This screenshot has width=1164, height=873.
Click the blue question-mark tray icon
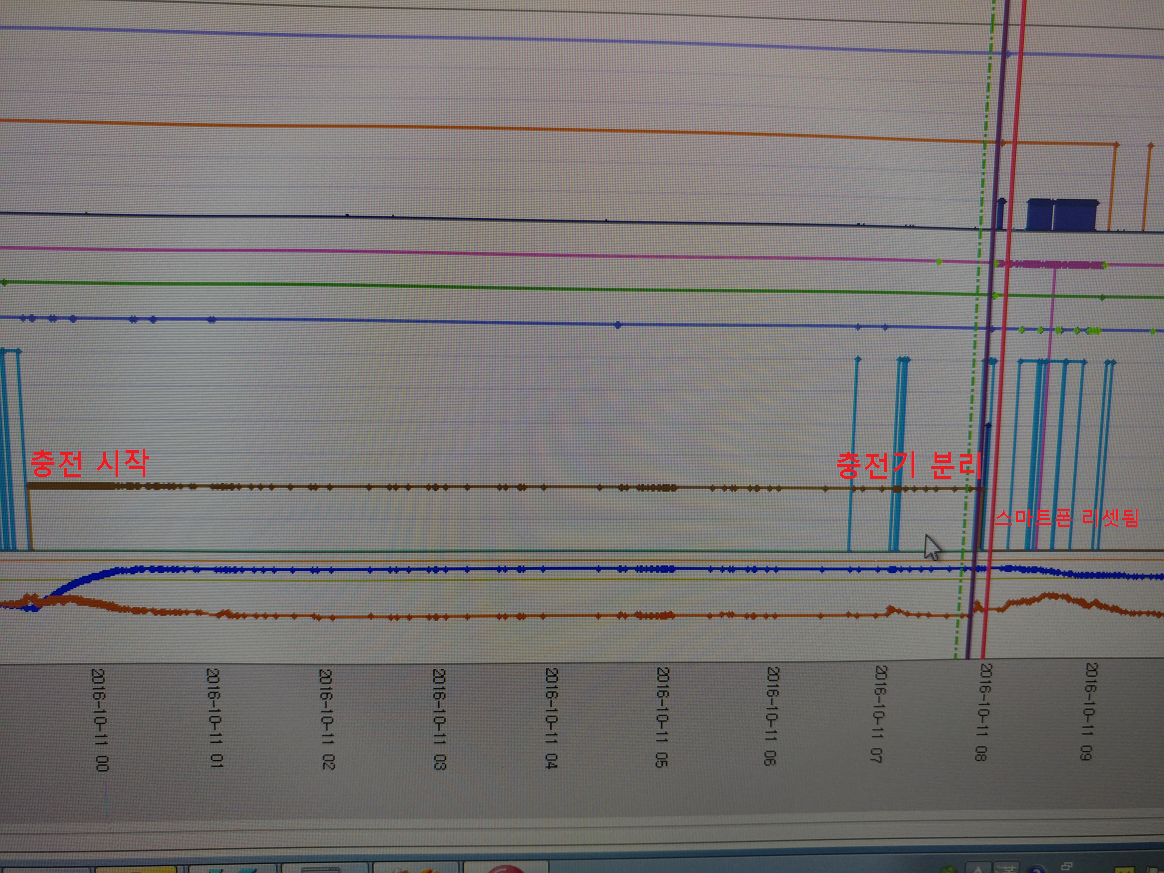coord(1037,869)
